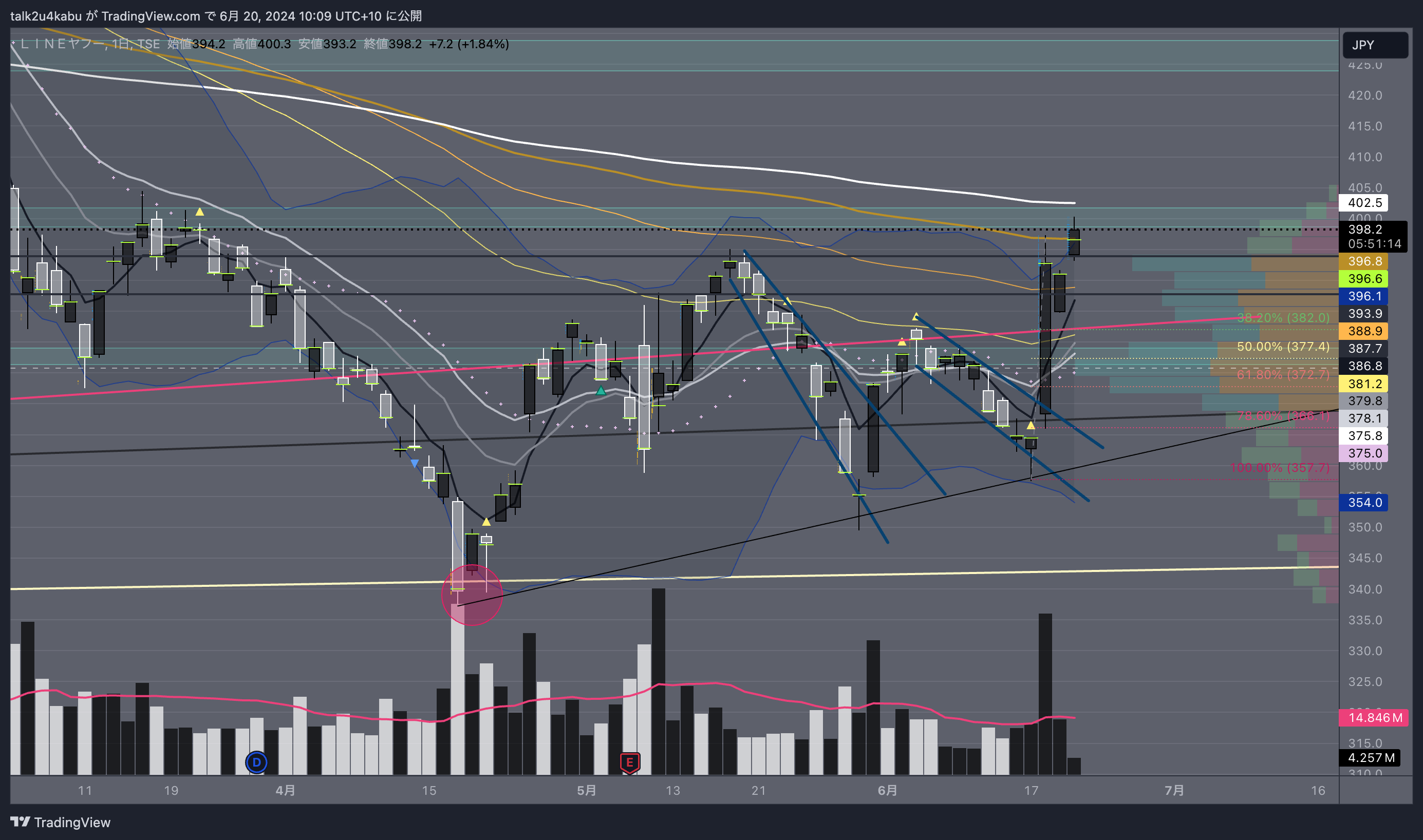This screenshot has height=840, width=1423.
Task: Open the JPY currency selector
Action: 1375,45
